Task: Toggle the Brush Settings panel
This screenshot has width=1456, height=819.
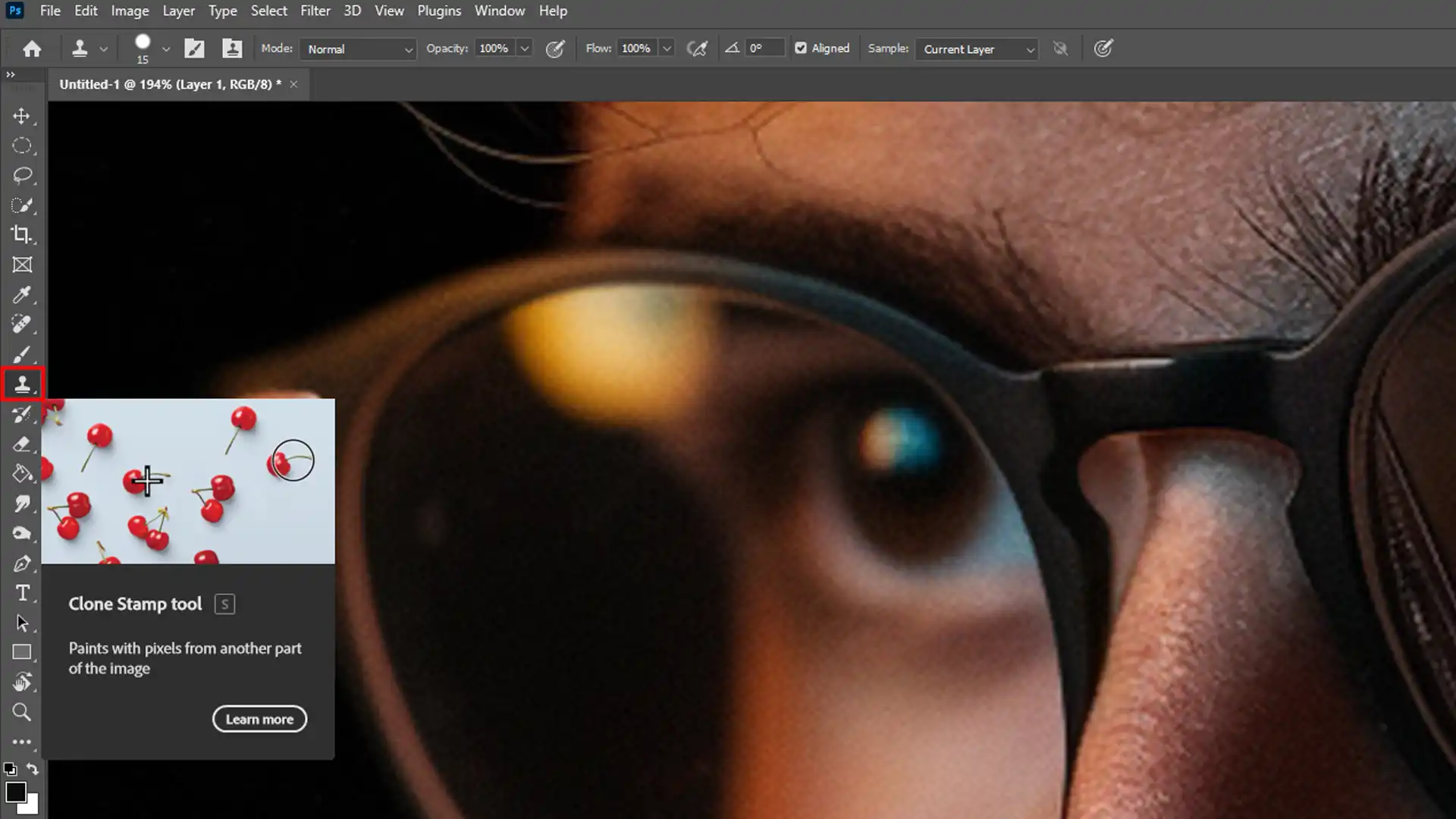Action: (x=195, y=49)
